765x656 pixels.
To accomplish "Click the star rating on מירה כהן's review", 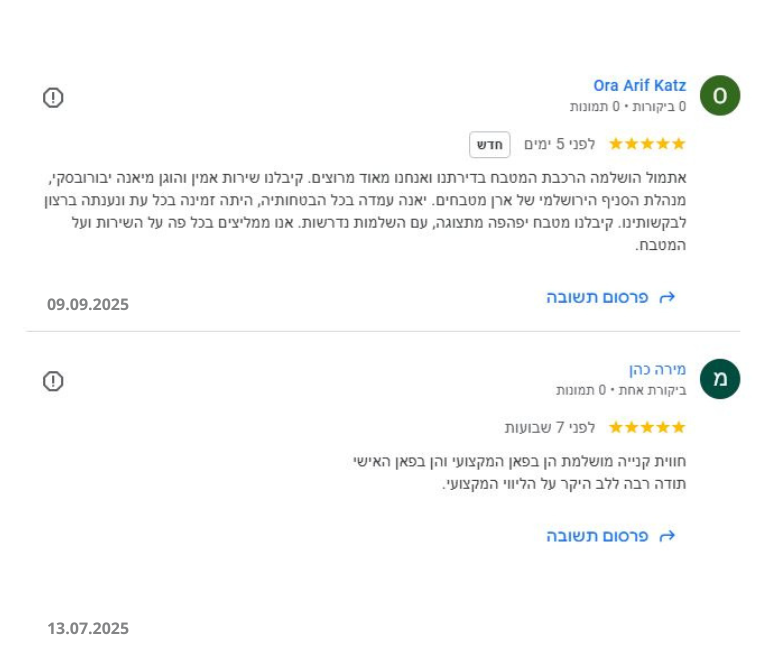I will point(647,427).
